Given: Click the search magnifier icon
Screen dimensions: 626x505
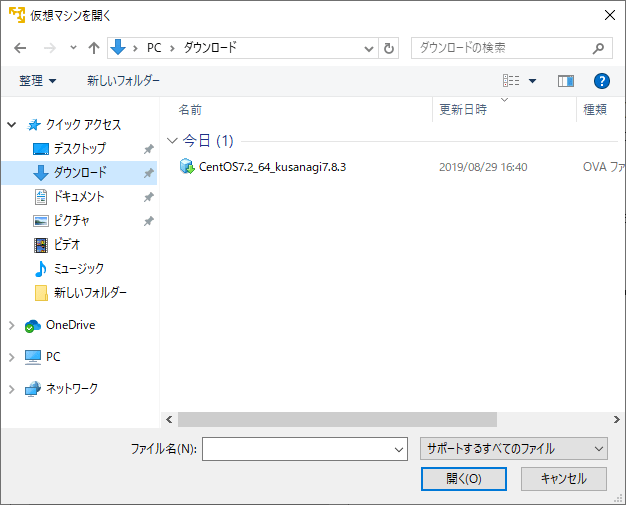Looking at the screenshot, I should coord(598,49).
